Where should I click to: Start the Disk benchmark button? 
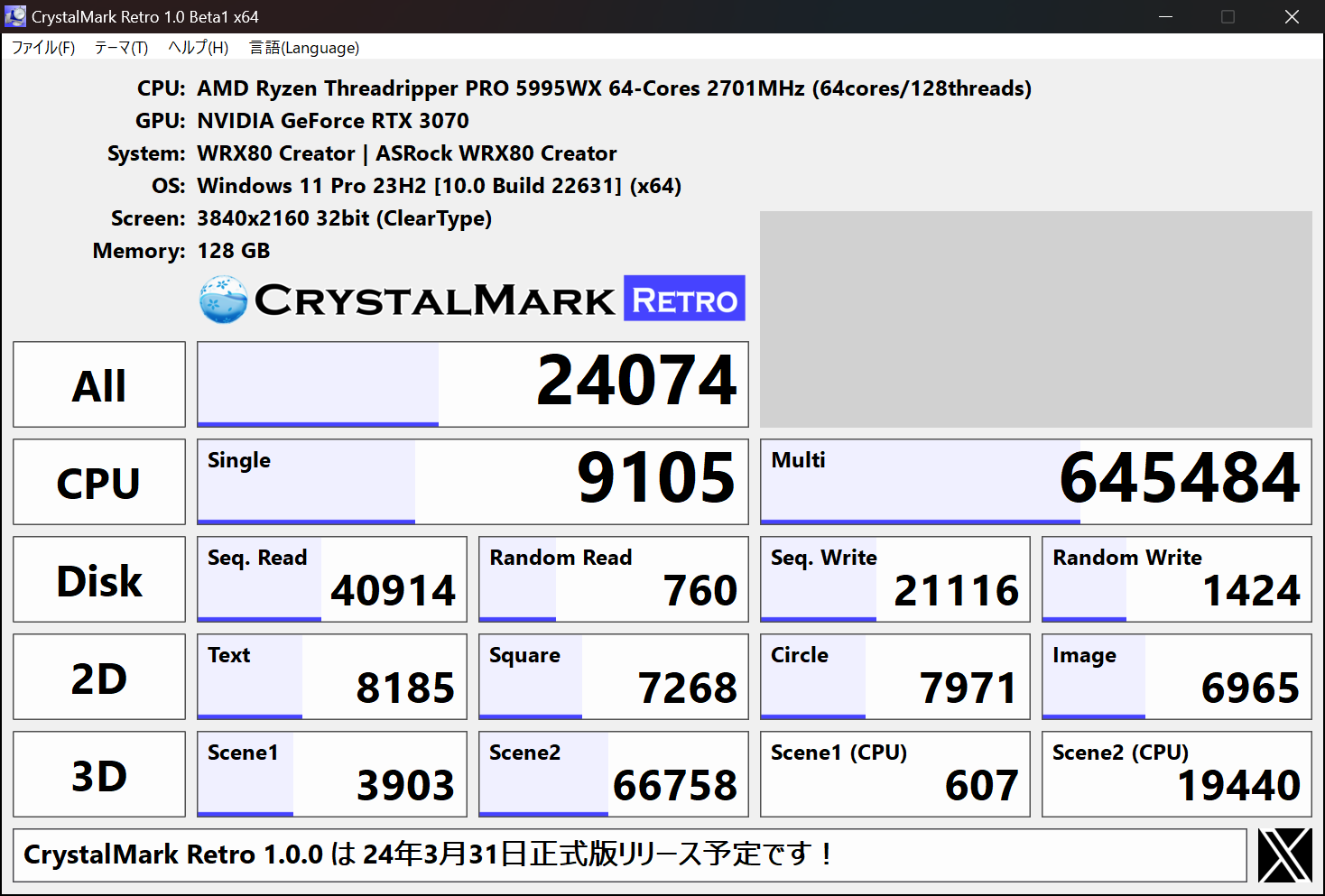(99, 579)
